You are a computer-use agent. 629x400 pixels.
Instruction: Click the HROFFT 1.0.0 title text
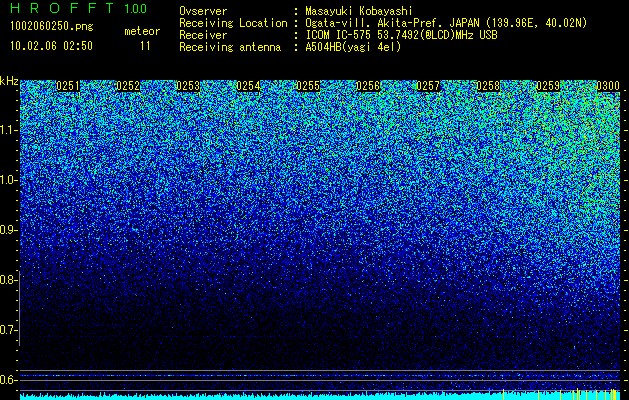coord(79,8)
